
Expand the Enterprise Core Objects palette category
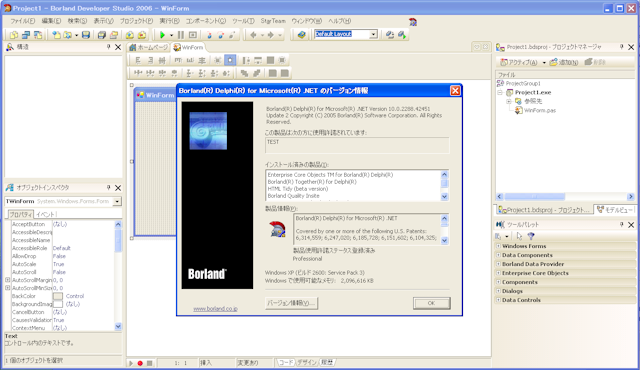[498, 273]
